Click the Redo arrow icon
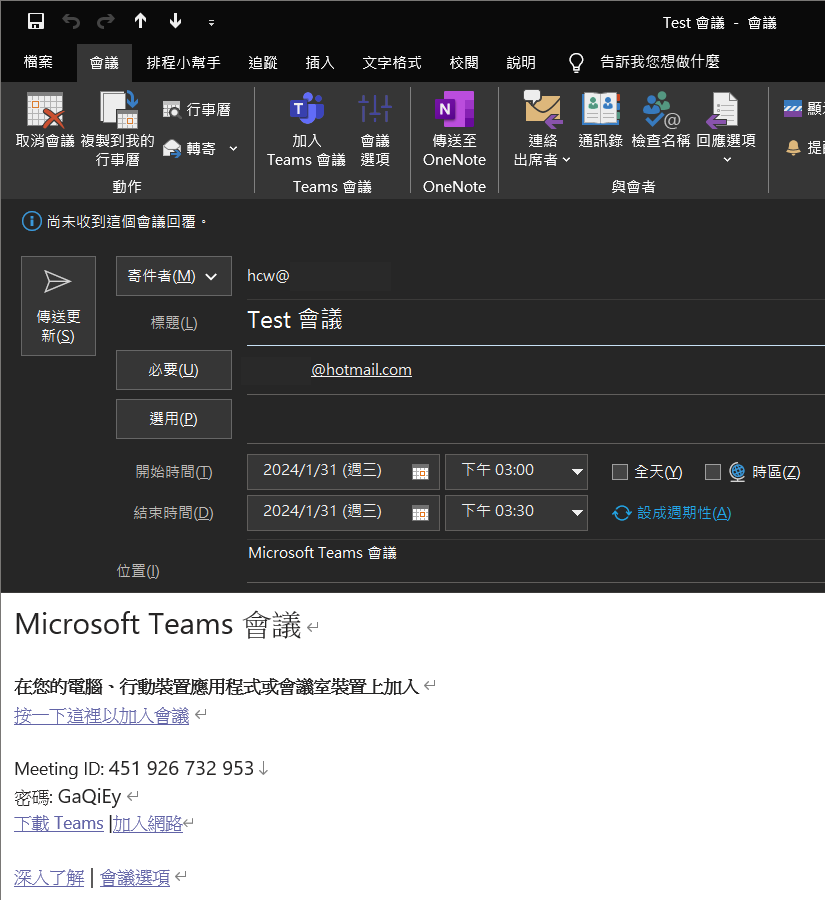This screenshot has width=825, height=900. point(105,22)
